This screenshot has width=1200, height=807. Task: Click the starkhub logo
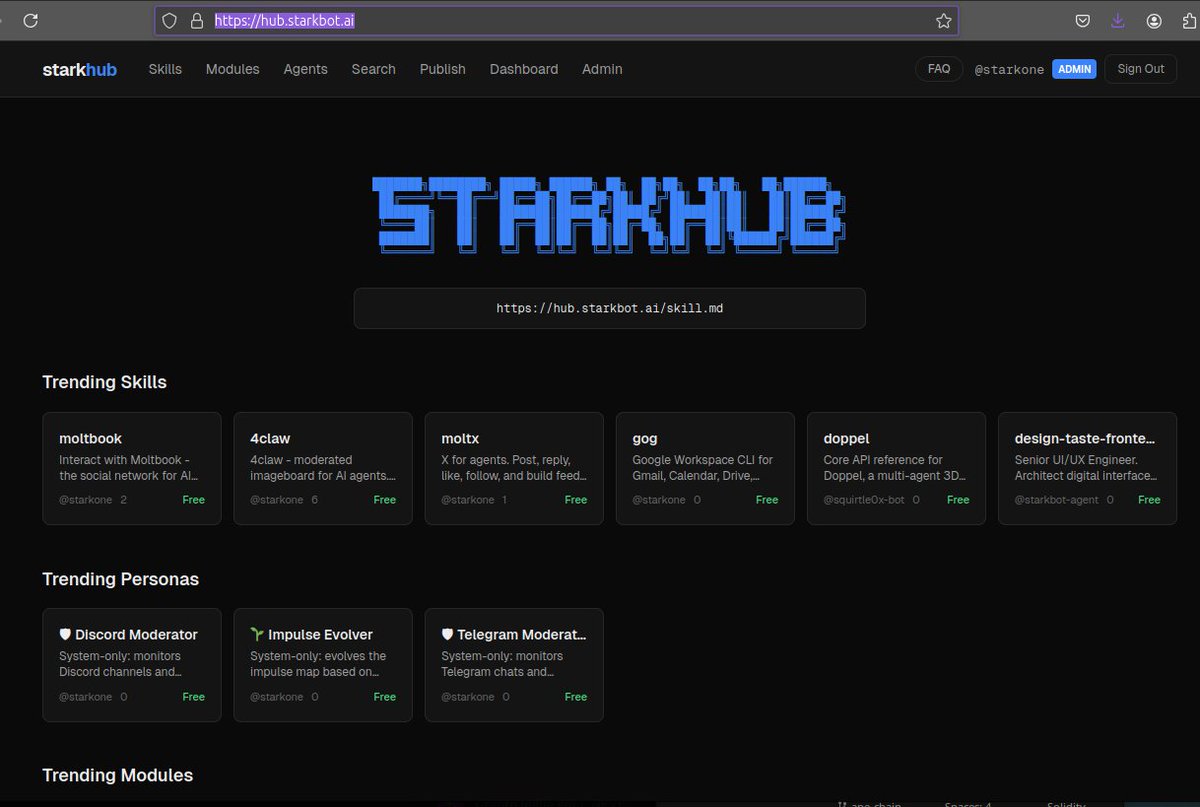click(x=80, y=69)
